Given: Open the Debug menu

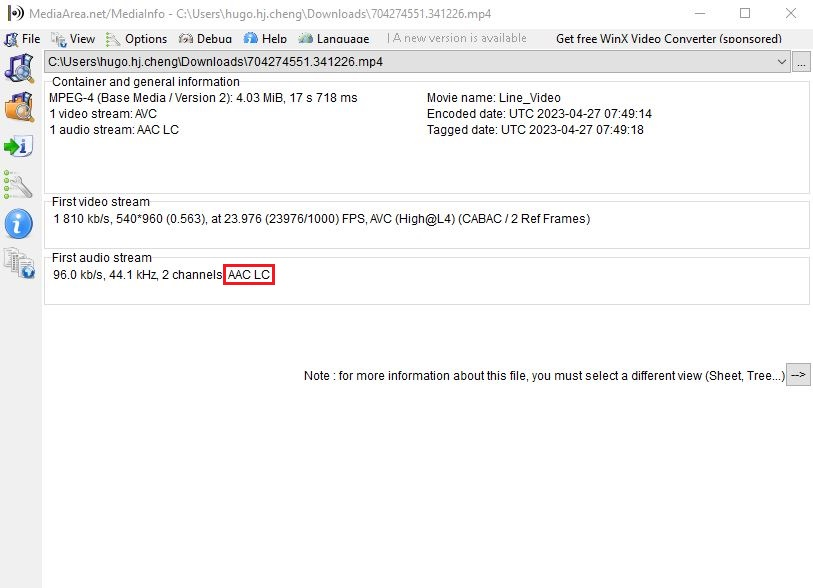Looking at the screenshot, I should pyautogui.click(x=205, y=39).
